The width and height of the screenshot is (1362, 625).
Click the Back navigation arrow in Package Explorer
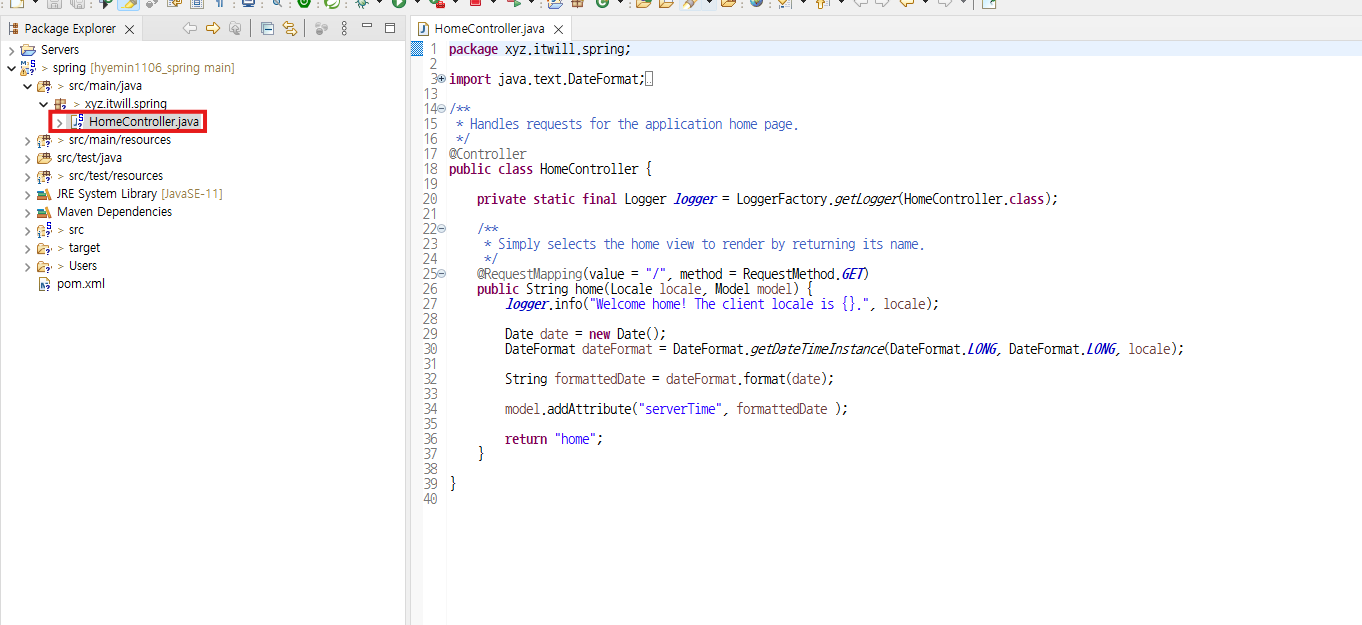point(190,28)
